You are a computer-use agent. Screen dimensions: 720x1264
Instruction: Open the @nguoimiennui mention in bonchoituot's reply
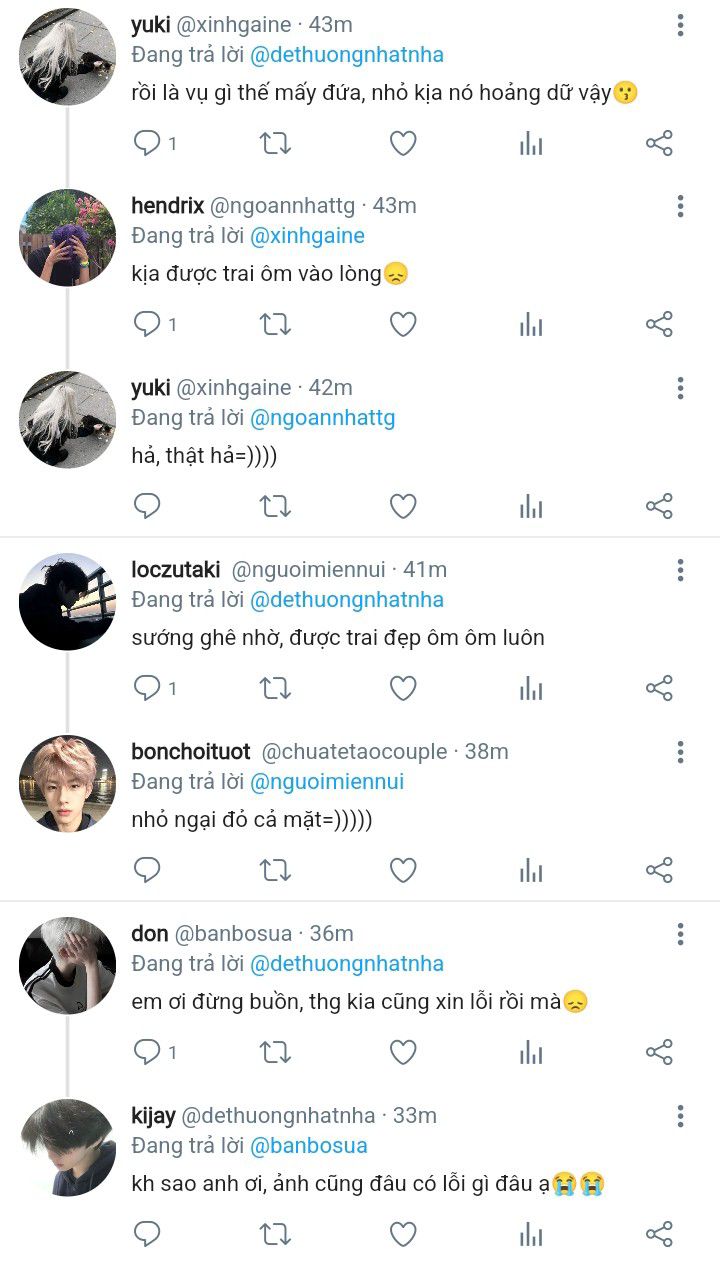pyautogui.click(x=327, y=782)
